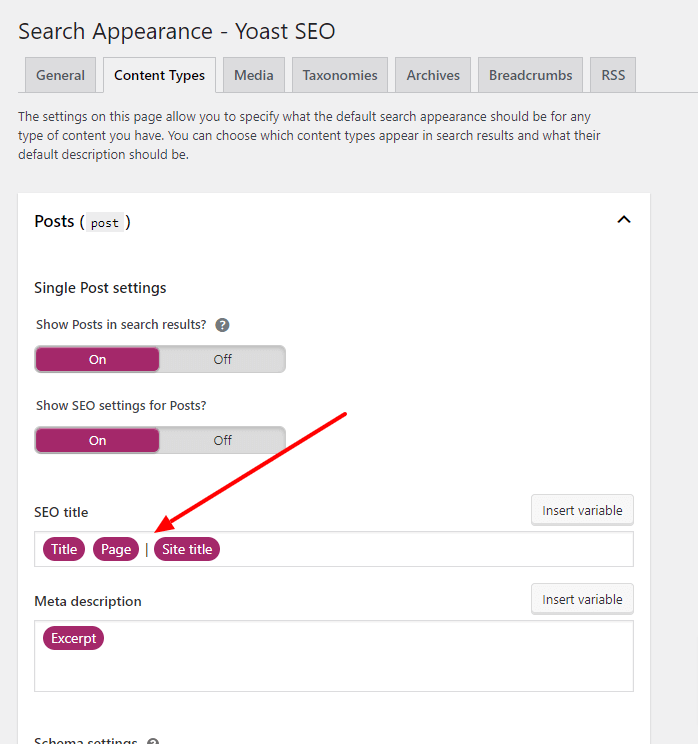The height and width of the screenshot is (744, 698).
Task: Set Show Posts in search results On
Action: [x=97, y=359]
